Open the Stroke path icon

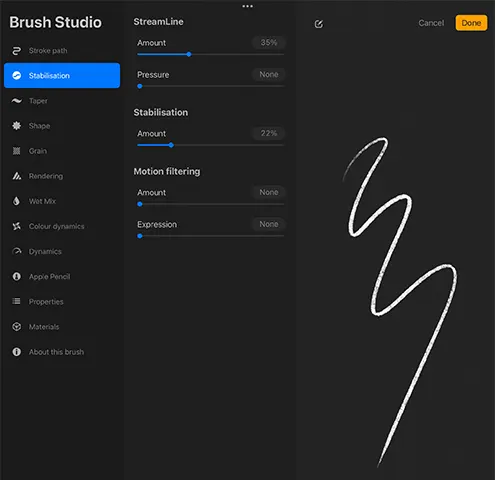pos(16,51)
